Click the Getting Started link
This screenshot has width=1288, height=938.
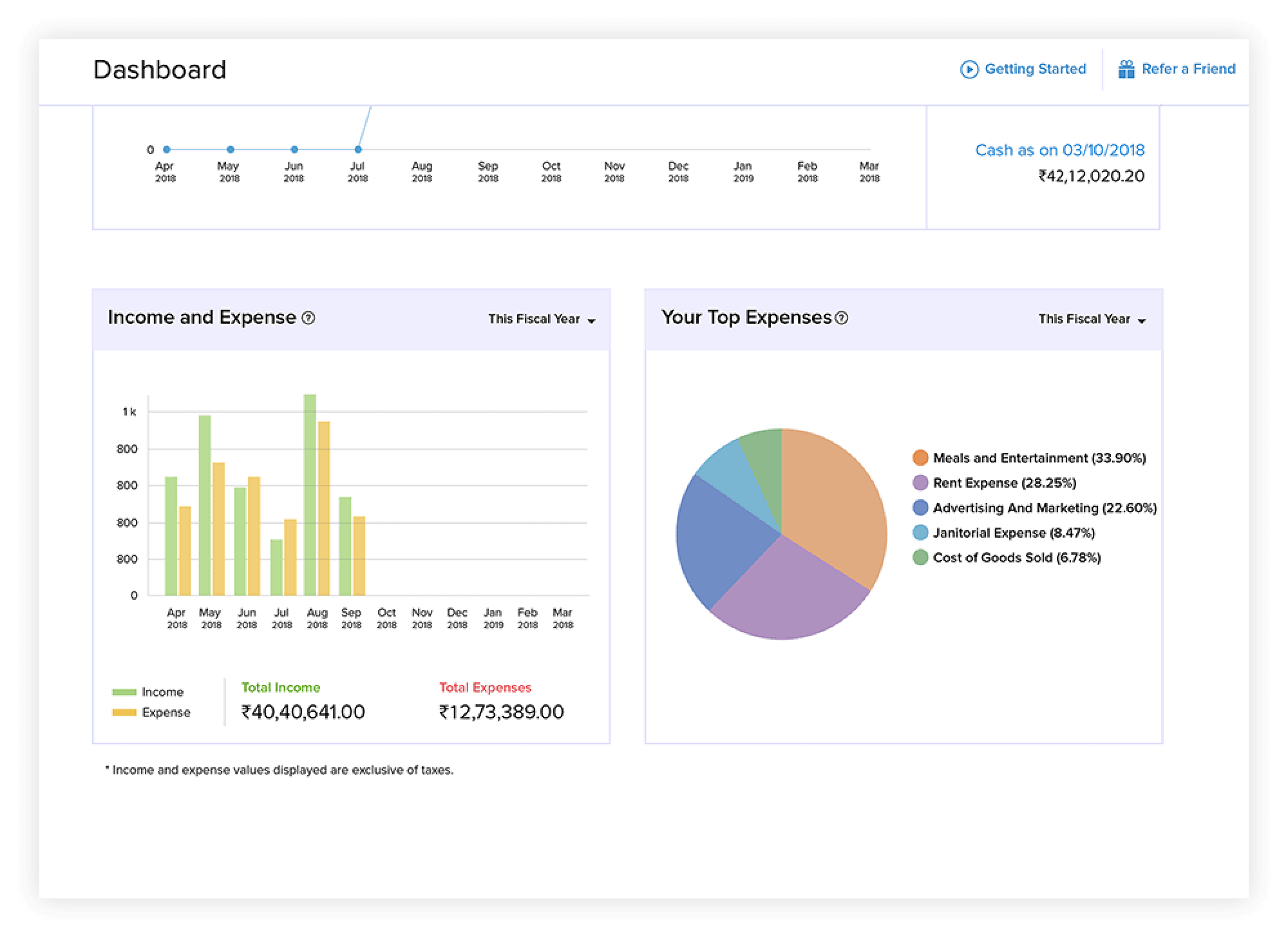click(x=1035, y=69)
